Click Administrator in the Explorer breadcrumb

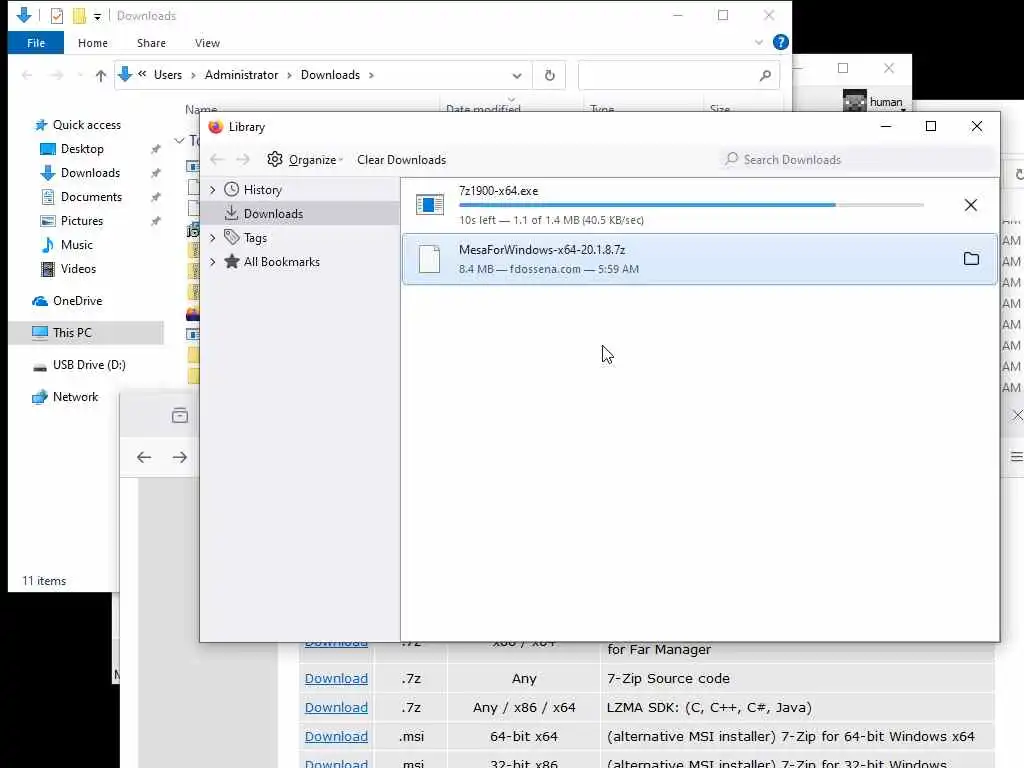pyautogui.click(x=241, y=74)
